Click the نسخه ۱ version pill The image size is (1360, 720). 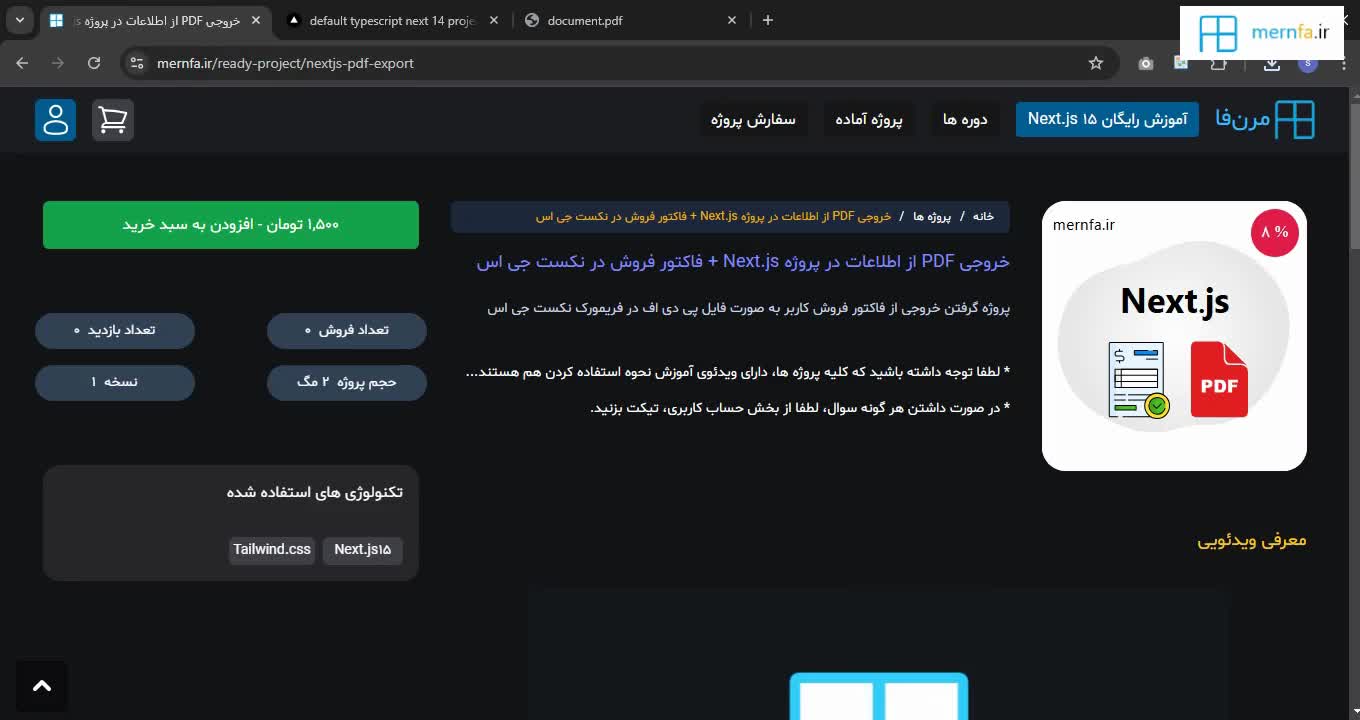click(x=115, y=382)
